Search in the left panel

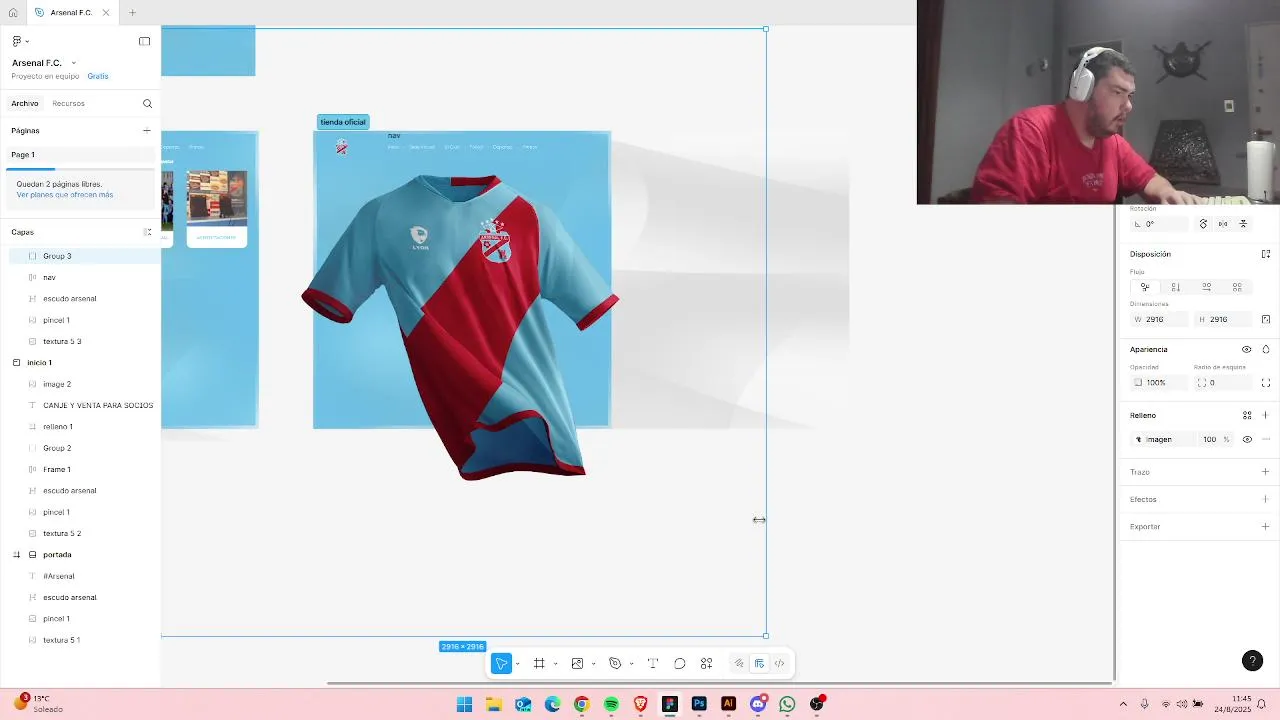(x=147, y=103)
